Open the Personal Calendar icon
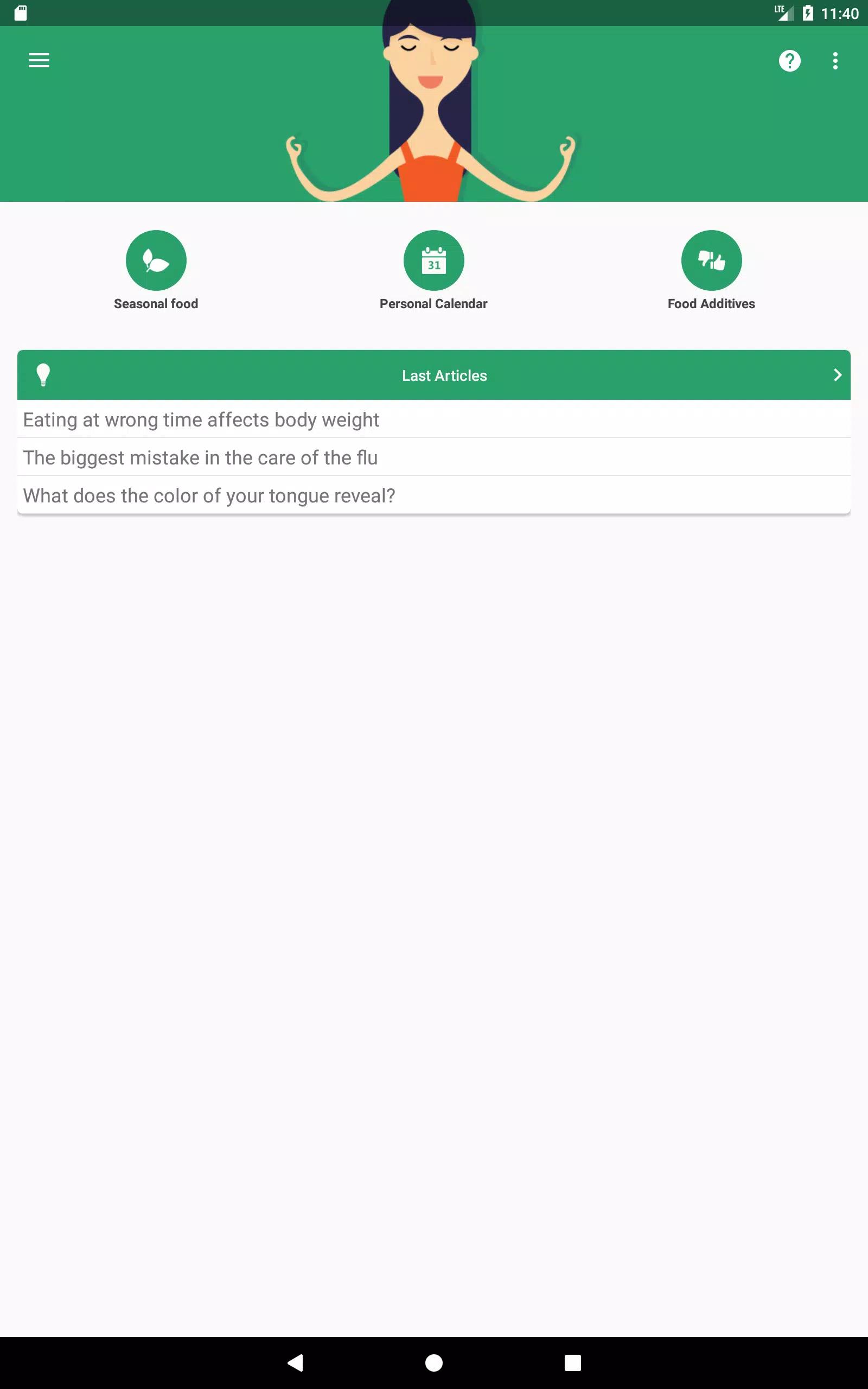Screen dimensions: 868x1389 tap(433, 260)
